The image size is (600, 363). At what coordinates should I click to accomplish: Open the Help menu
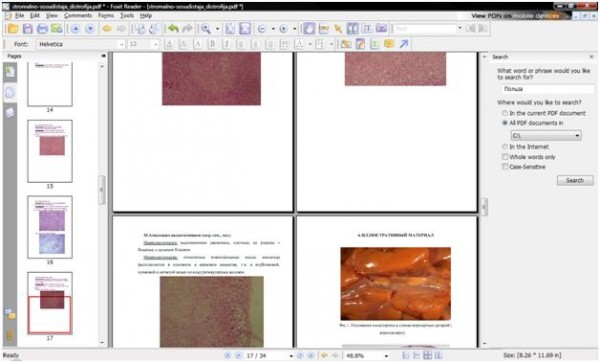(146, 16)
